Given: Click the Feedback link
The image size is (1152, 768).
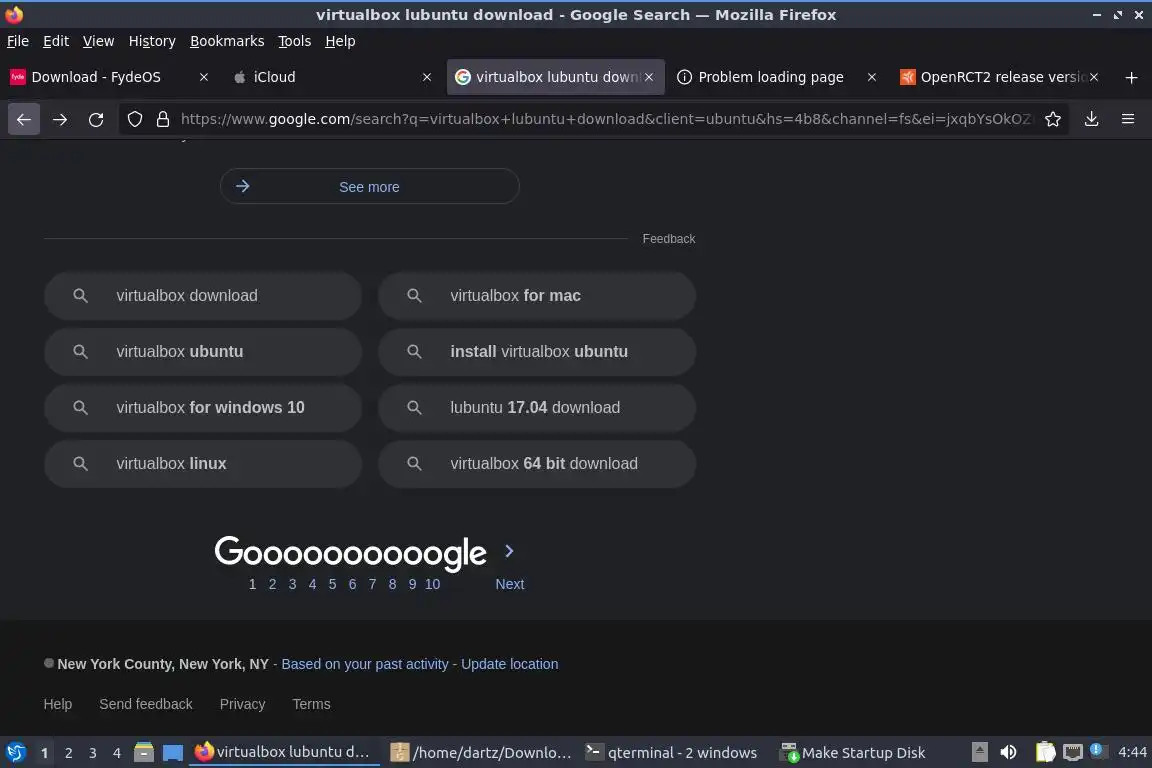Looking at the screenshot, I should [x=669, y=239].
